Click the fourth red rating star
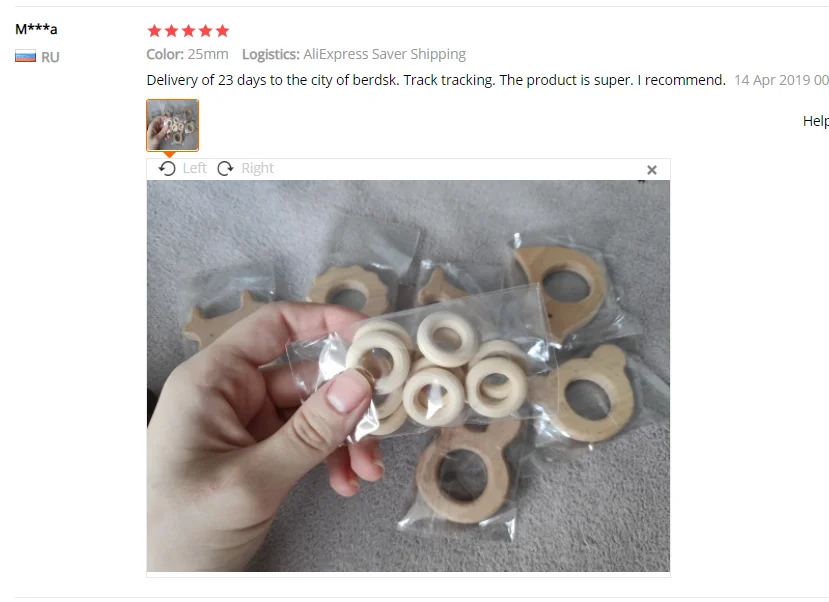This screenshot has width=829, height=602. 205,31
